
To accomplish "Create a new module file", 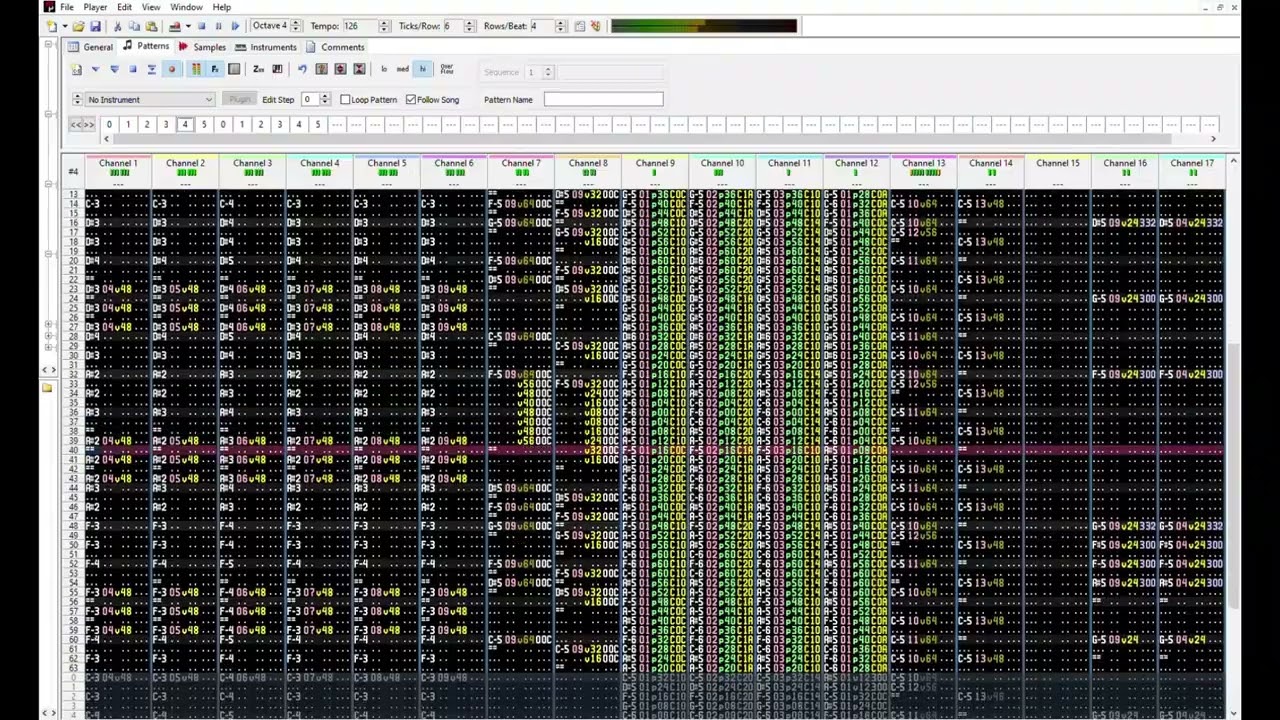I will click(x=51, y=26).
